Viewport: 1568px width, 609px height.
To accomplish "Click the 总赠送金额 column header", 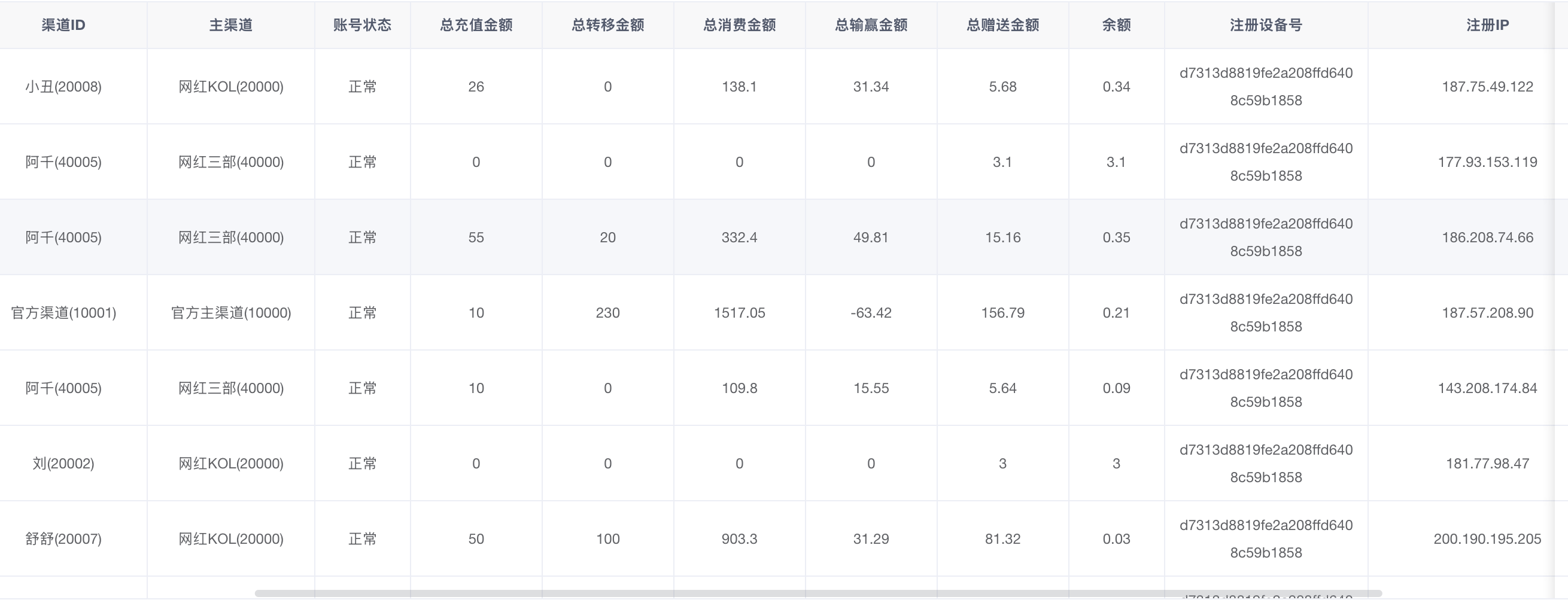I will click(x=1002, y=25).
